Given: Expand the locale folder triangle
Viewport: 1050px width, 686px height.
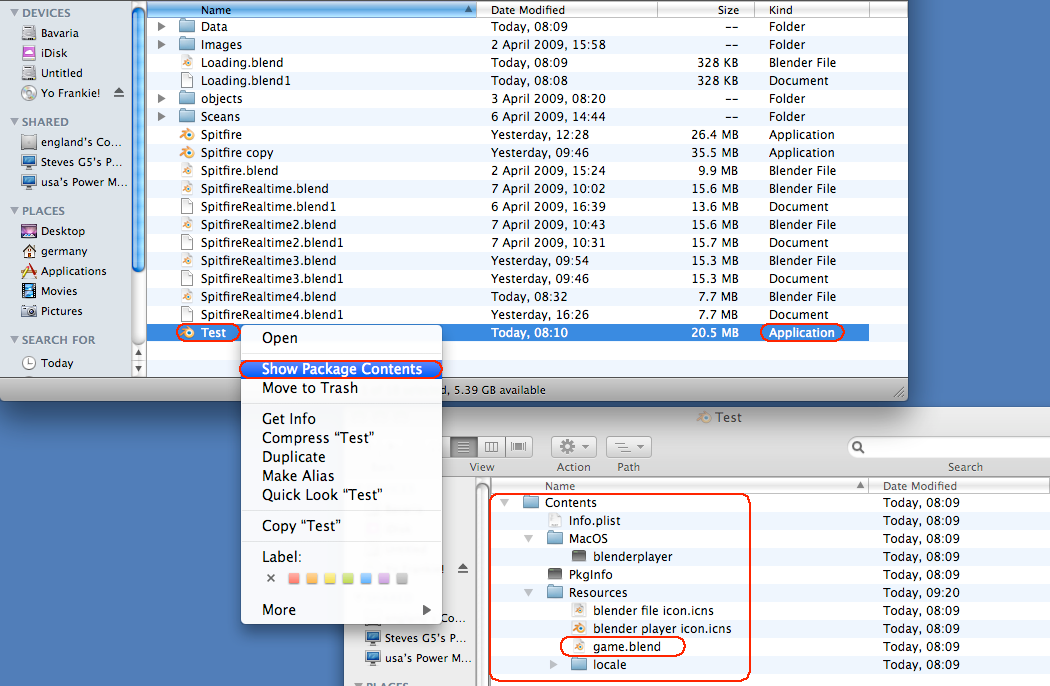Looking at the screenshot, I should click(x=553, y=665).
